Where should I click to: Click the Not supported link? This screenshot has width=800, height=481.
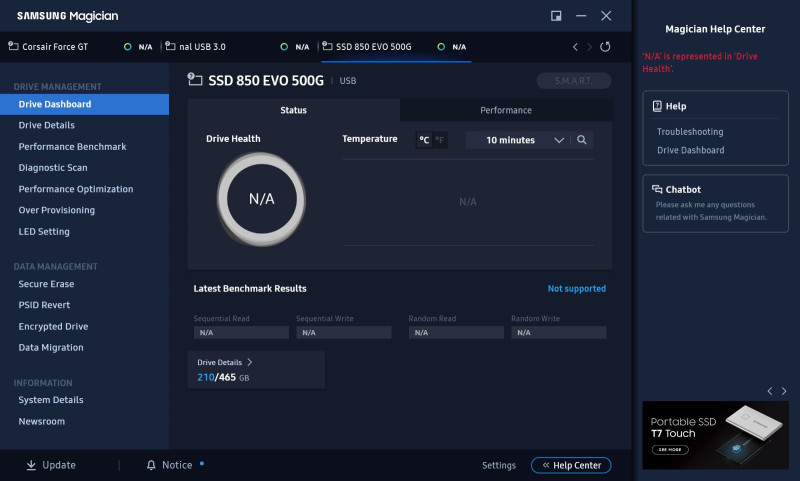pyautogui.click(x=577, y=289)
